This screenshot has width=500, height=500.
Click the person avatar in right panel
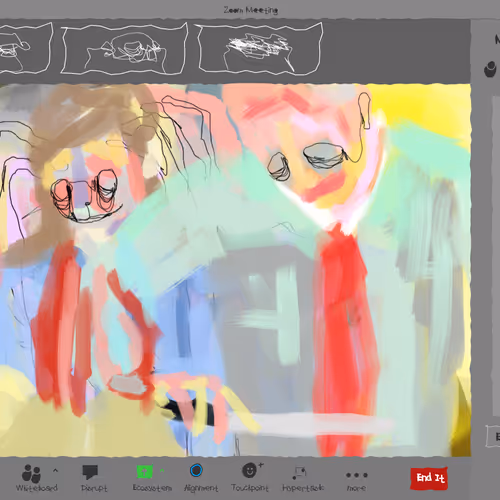pos(491,69)
